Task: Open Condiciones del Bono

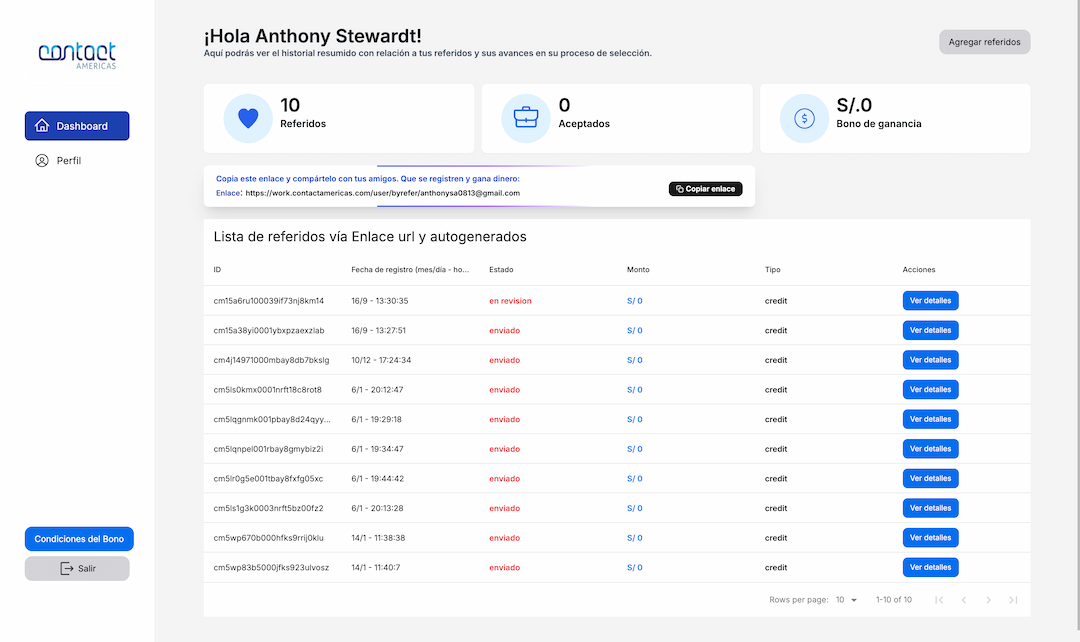Action: tap(79, 539)
